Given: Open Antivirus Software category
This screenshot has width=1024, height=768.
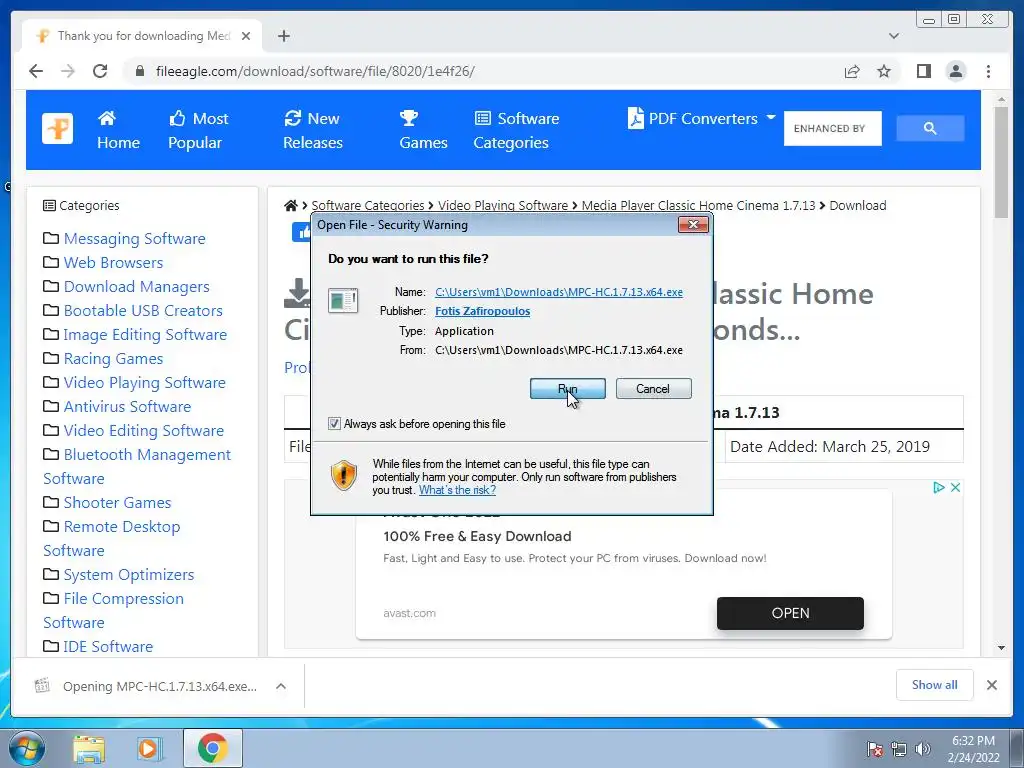Looking at the screenshot, I should (x=127, y=407).
